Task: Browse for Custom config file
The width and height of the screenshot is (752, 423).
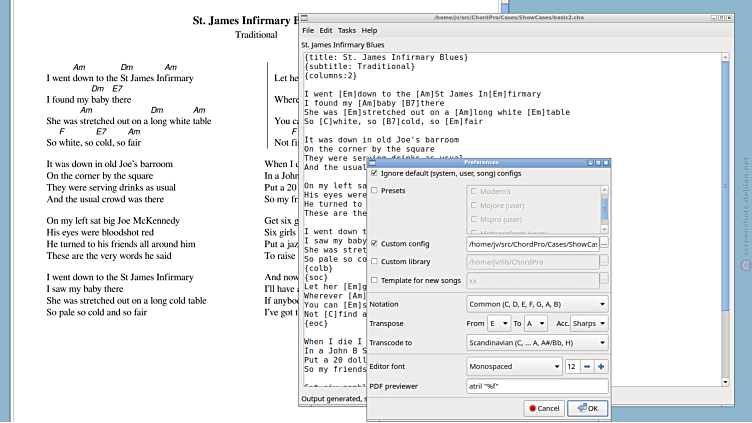Action: 604,244
